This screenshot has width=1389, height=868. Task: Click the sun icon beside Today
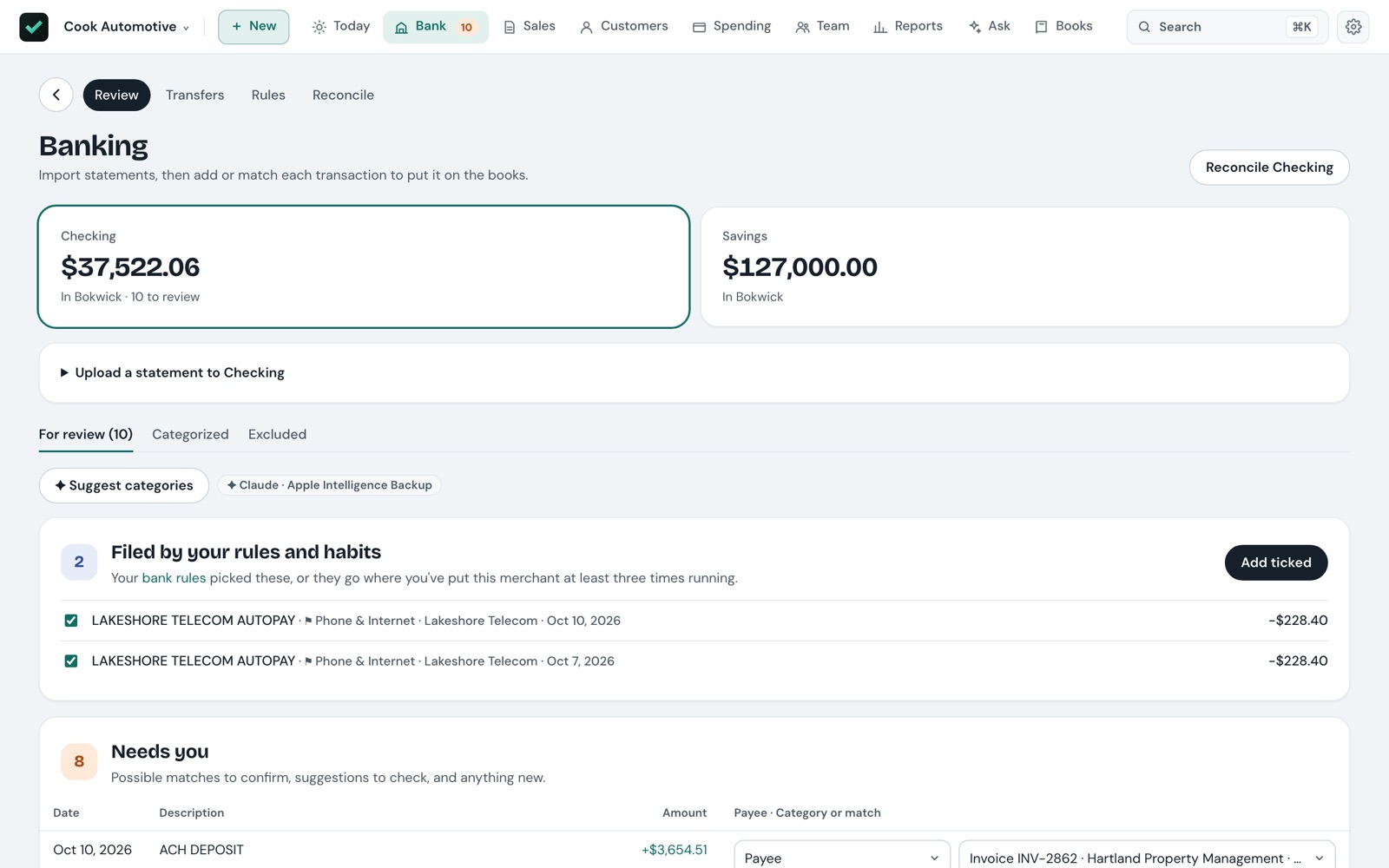click(319, 27)
